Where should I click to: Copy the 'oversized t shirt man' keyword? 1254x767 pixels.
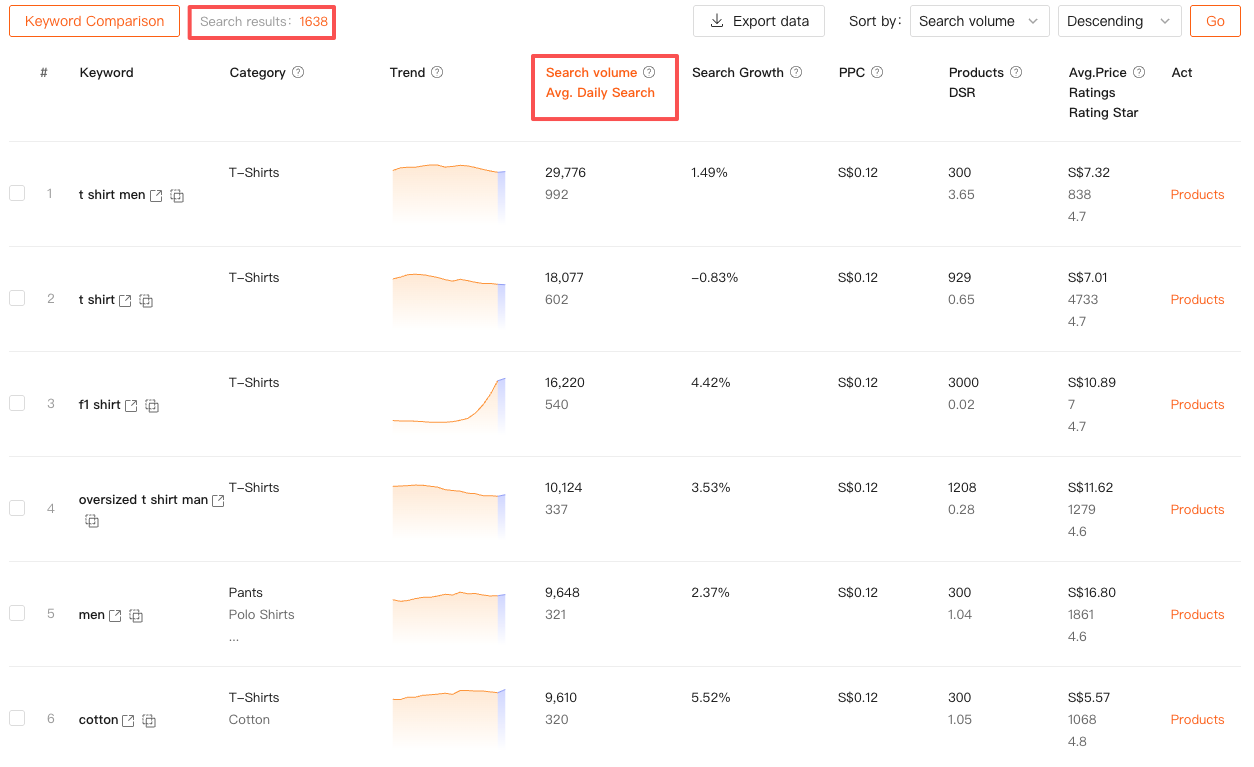(x=92, y=521)
